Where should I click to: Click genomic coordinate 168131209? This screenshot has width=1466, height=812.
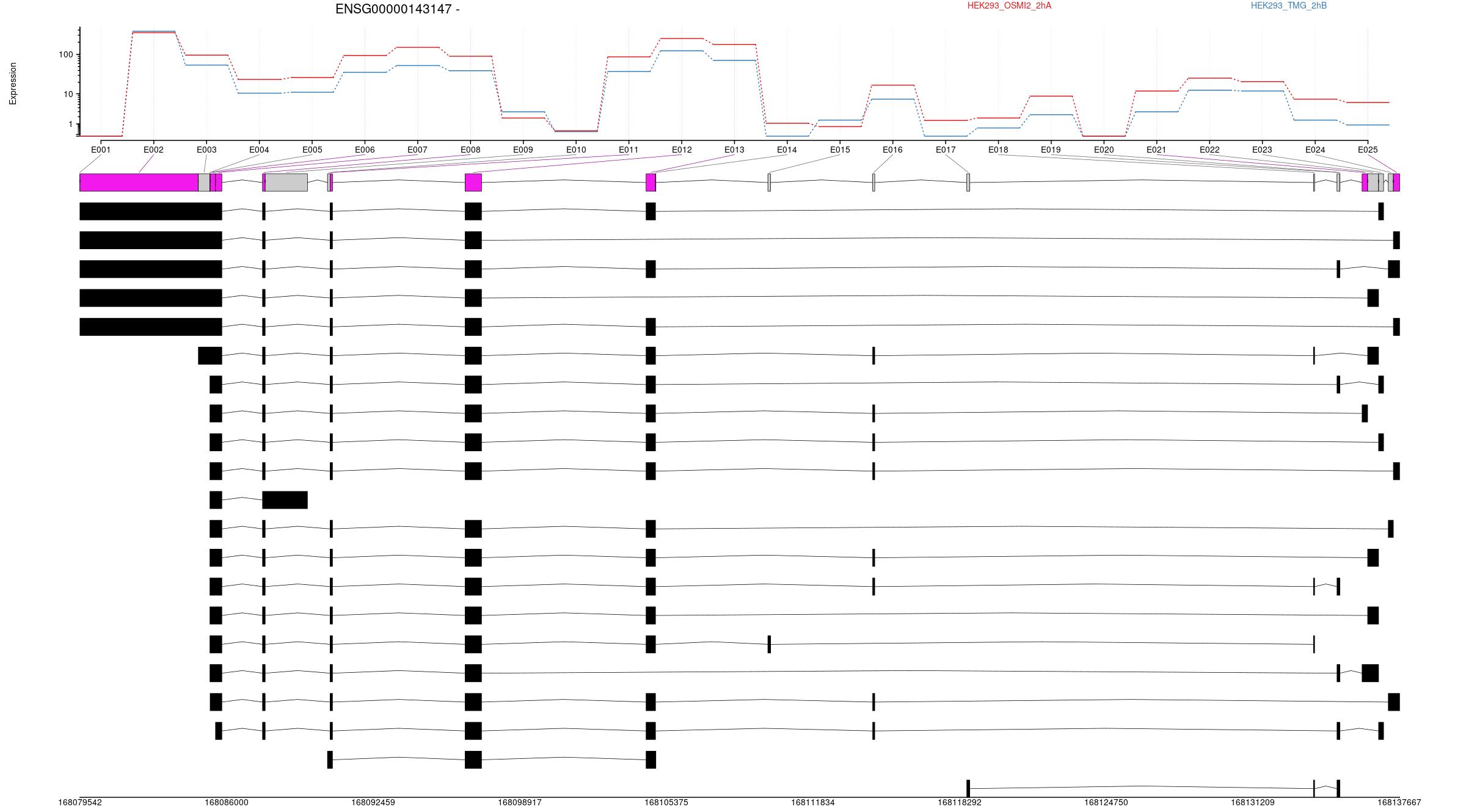click(x=1253, y=802)
